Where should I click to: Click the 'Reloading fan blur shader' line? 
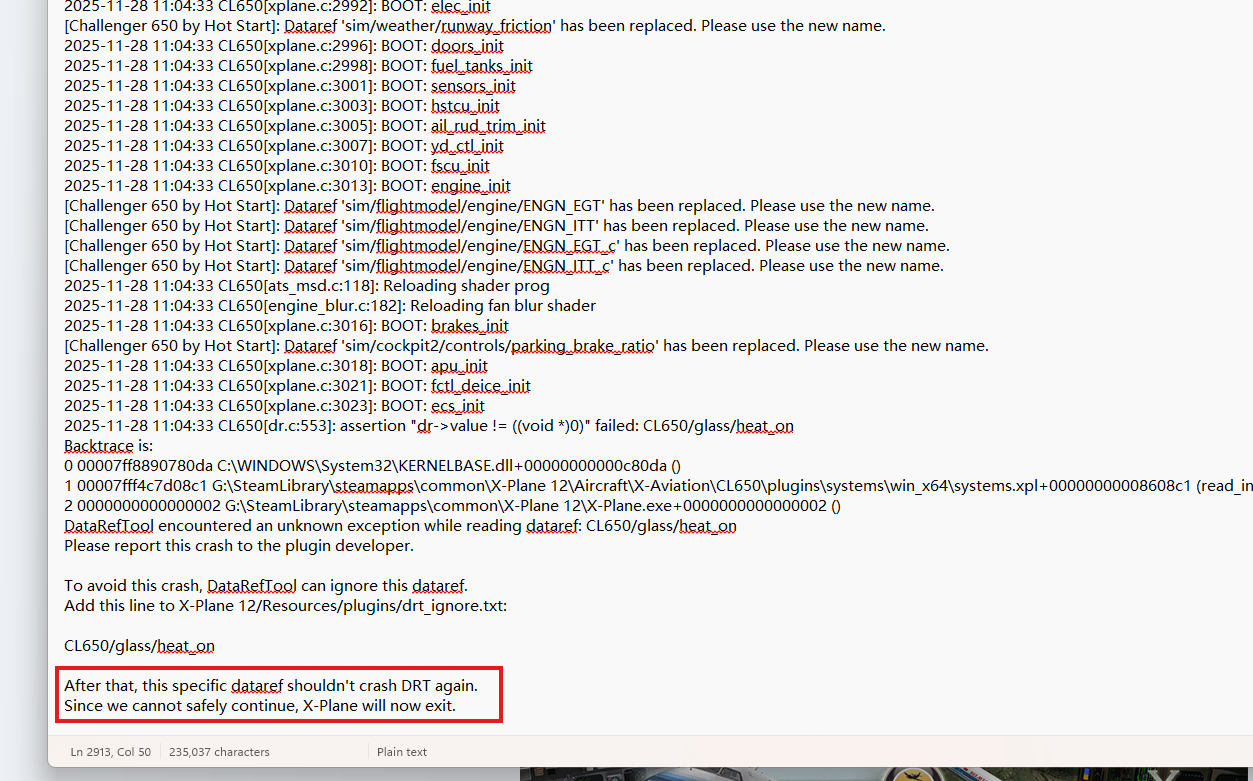tap(330, 306)
